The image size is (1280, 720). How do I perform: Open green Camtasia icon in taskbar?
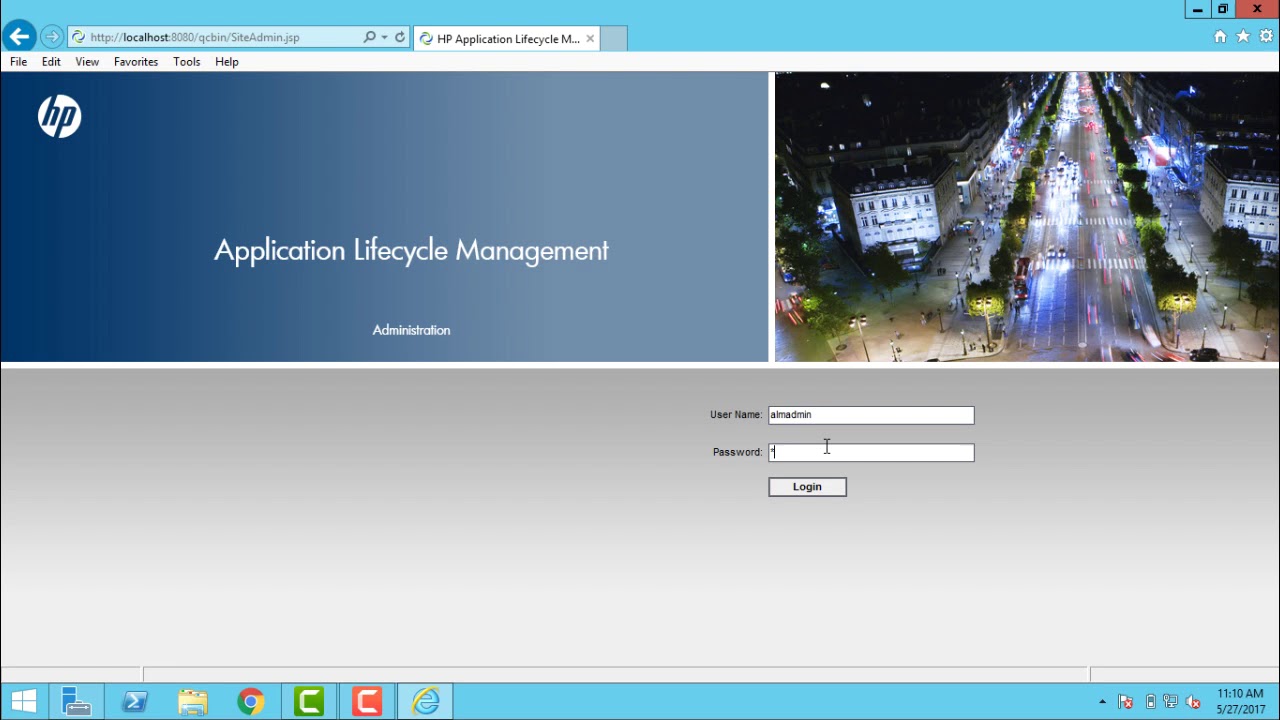[309, 701]
